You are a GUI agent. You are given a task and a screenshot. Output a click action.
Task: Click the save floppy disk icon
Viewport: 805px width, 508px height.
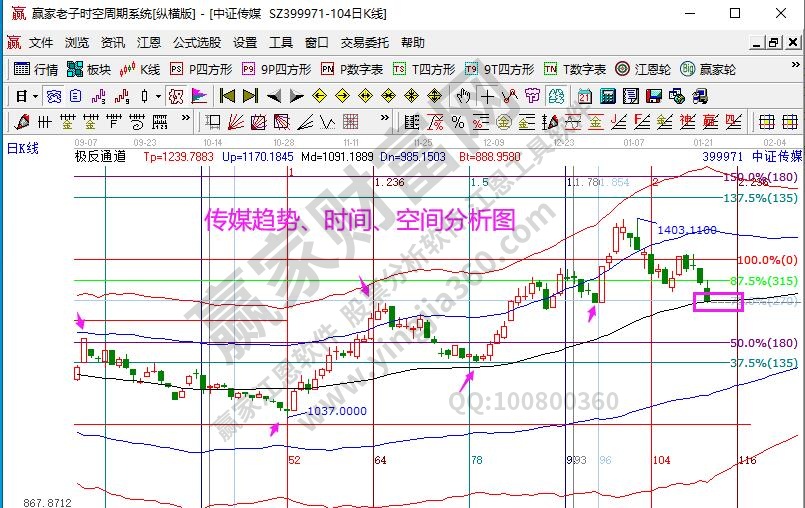(653, 96)
